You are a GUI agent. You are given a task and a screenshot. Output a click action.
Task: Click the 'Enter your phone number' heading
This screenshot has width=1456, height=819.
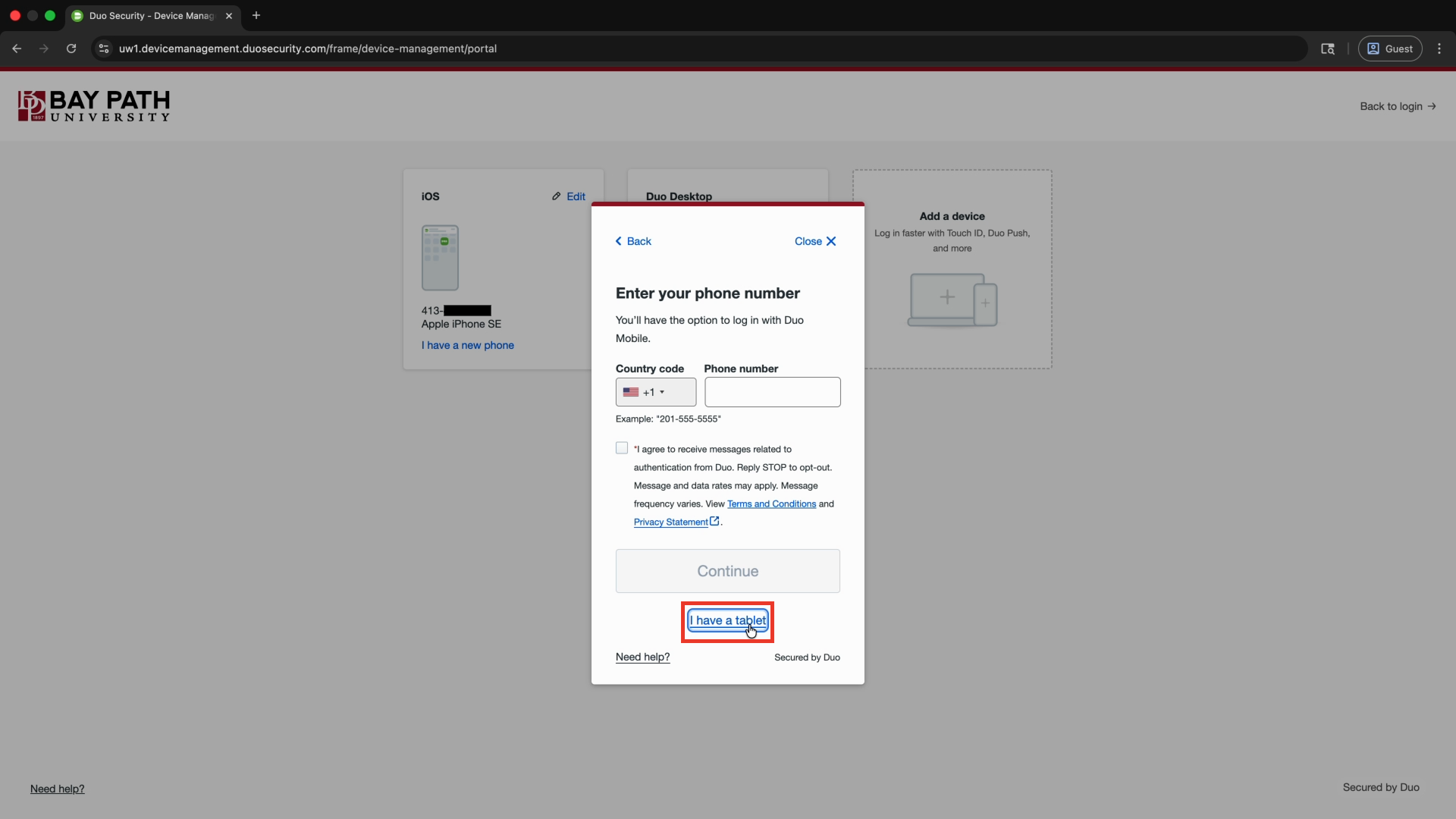(708, 293)
